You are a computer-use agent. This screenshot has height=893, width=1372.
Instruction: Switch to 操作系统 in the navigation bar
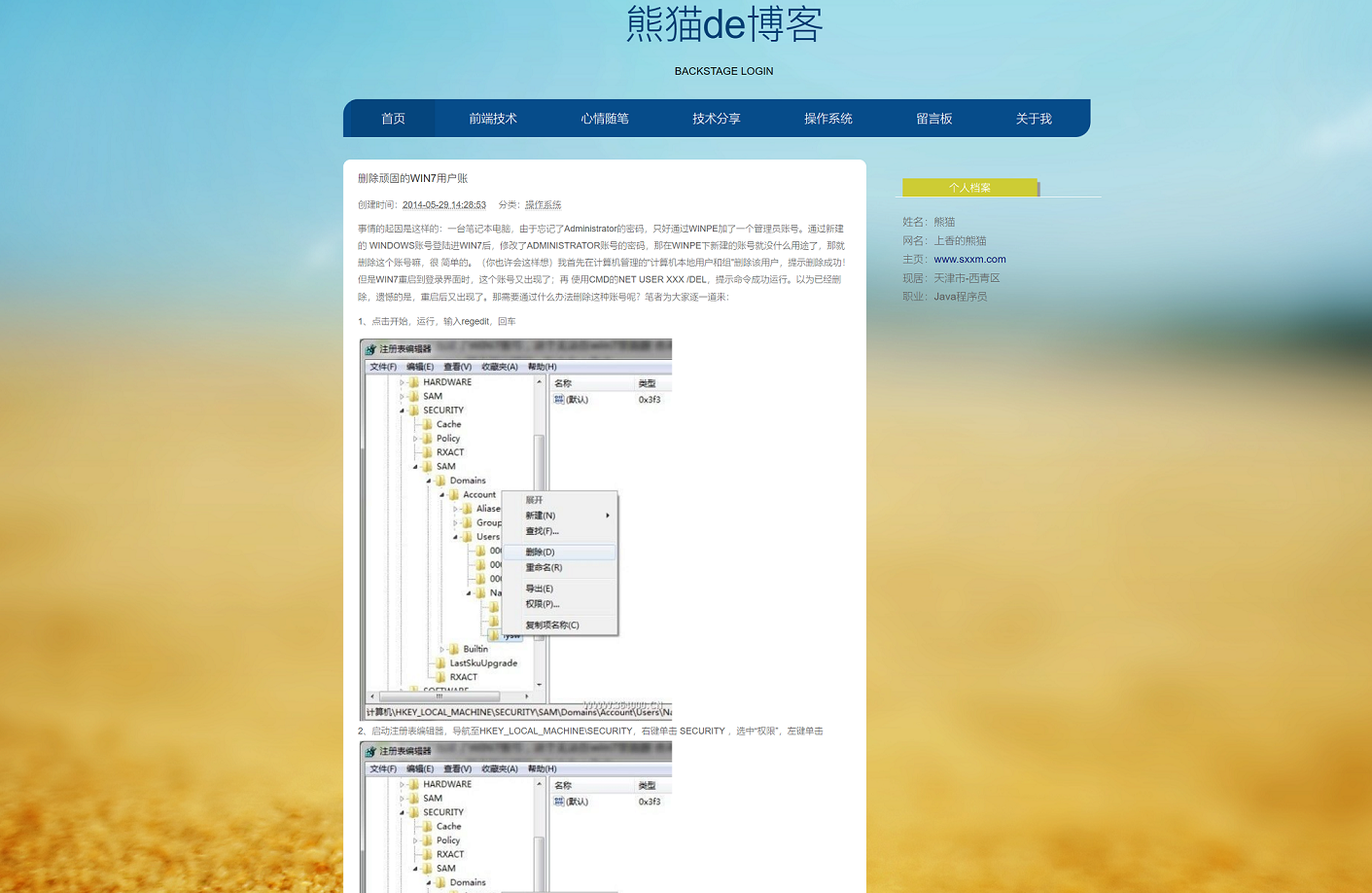click(828, 119)
